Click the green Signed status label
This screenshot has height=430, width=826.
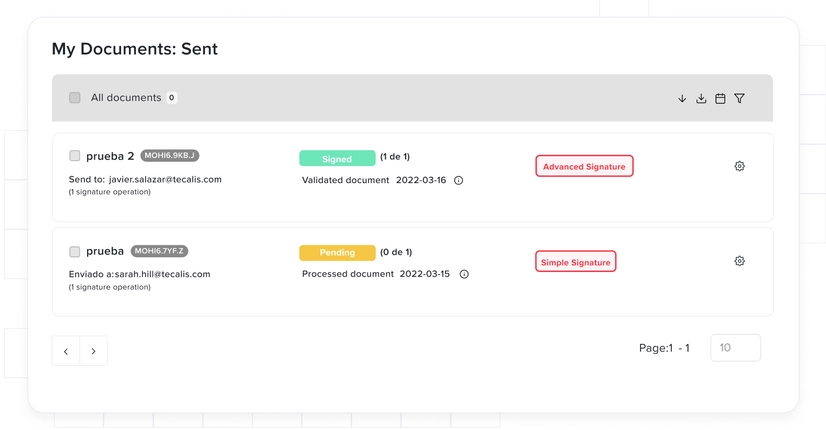pos(337,158)
